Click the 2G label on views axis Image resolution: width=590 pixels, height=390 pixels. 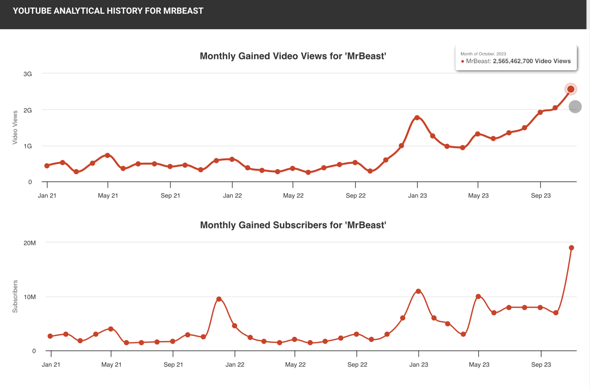coord(27,110)
